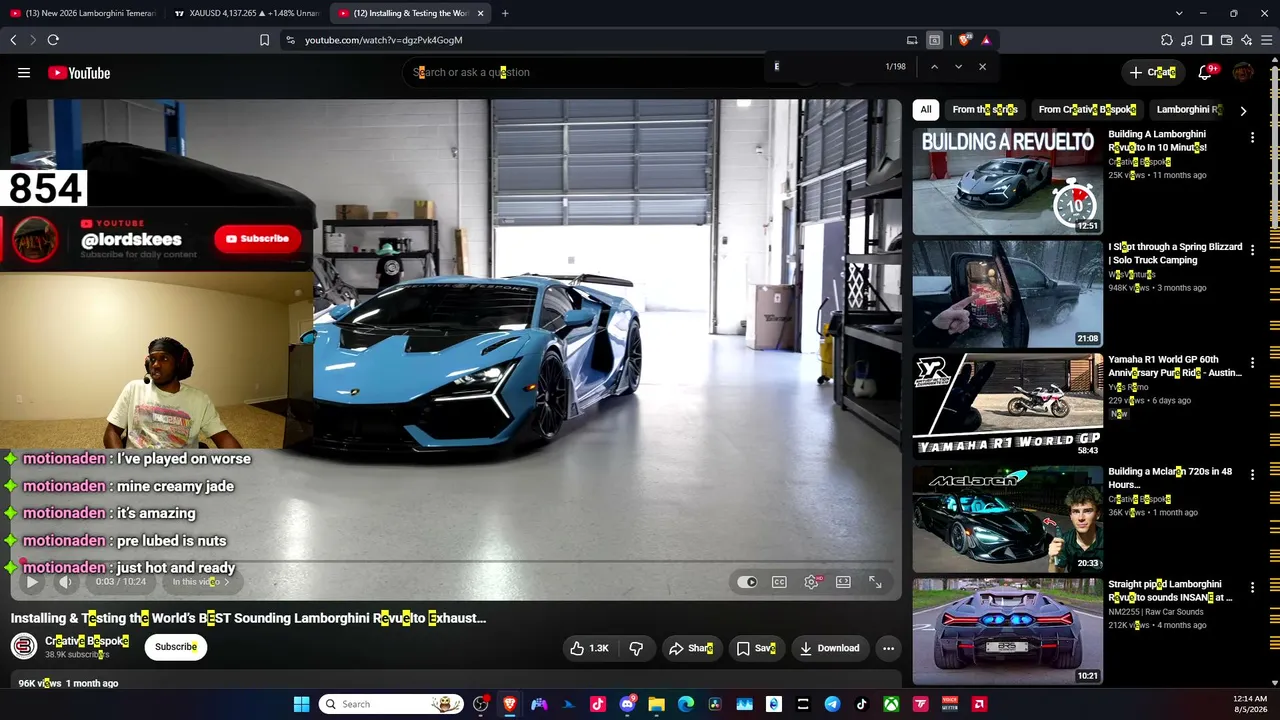This screenshot has height=720, width=1280.
Task: Select the All filter chip
Action: pos(926,110)
